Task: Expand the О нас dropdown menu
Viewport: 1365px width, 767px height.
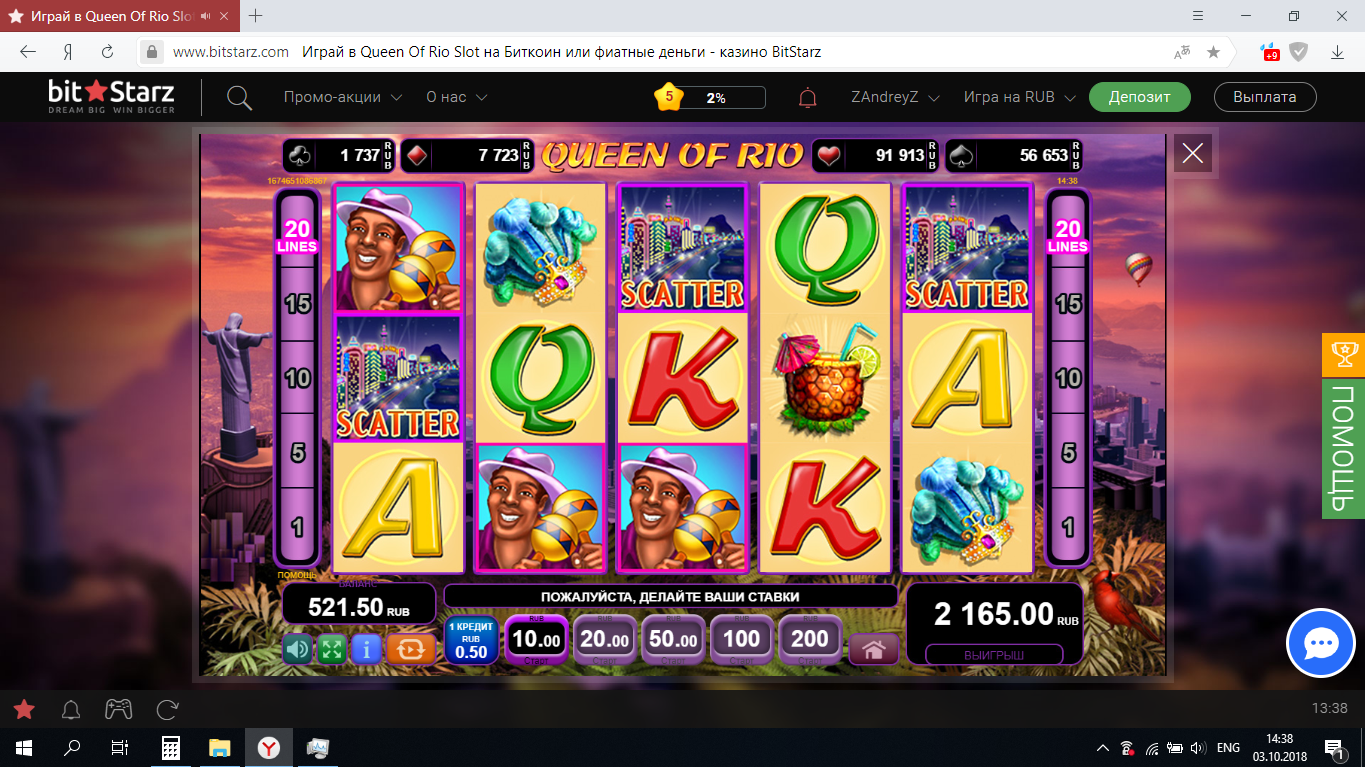Action: pyautogui.click(x=457, y=97)
